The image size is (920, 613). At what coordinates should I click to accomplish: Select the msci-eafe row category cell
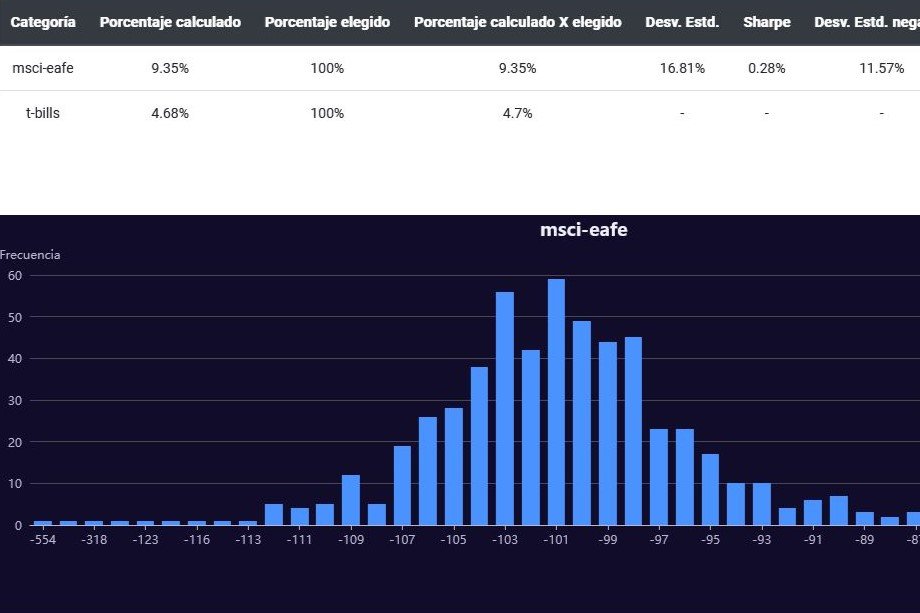42,68
